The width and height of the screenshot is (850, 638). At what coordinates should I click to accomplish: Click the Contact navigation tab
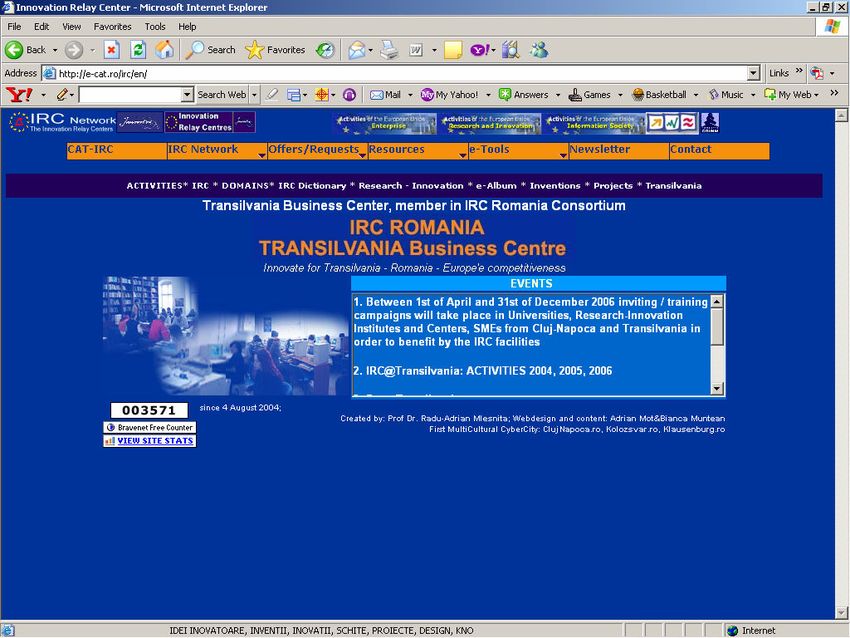[719, 150]
